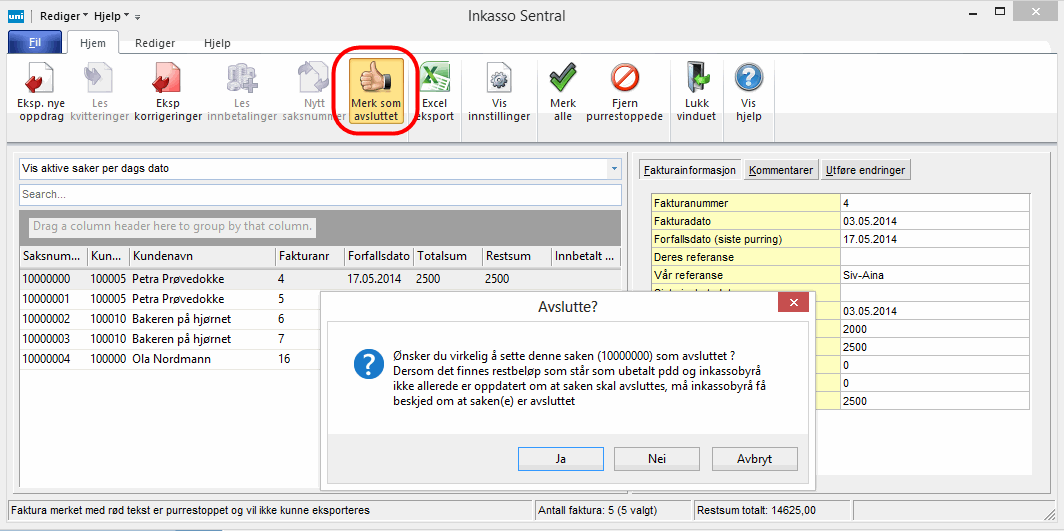Viewport: 1064px width, 531px height.
Task: Expand the 'Vis aktive saker per dags dato' dropdown
Action: pyautogui.click(x=614, y=169)
